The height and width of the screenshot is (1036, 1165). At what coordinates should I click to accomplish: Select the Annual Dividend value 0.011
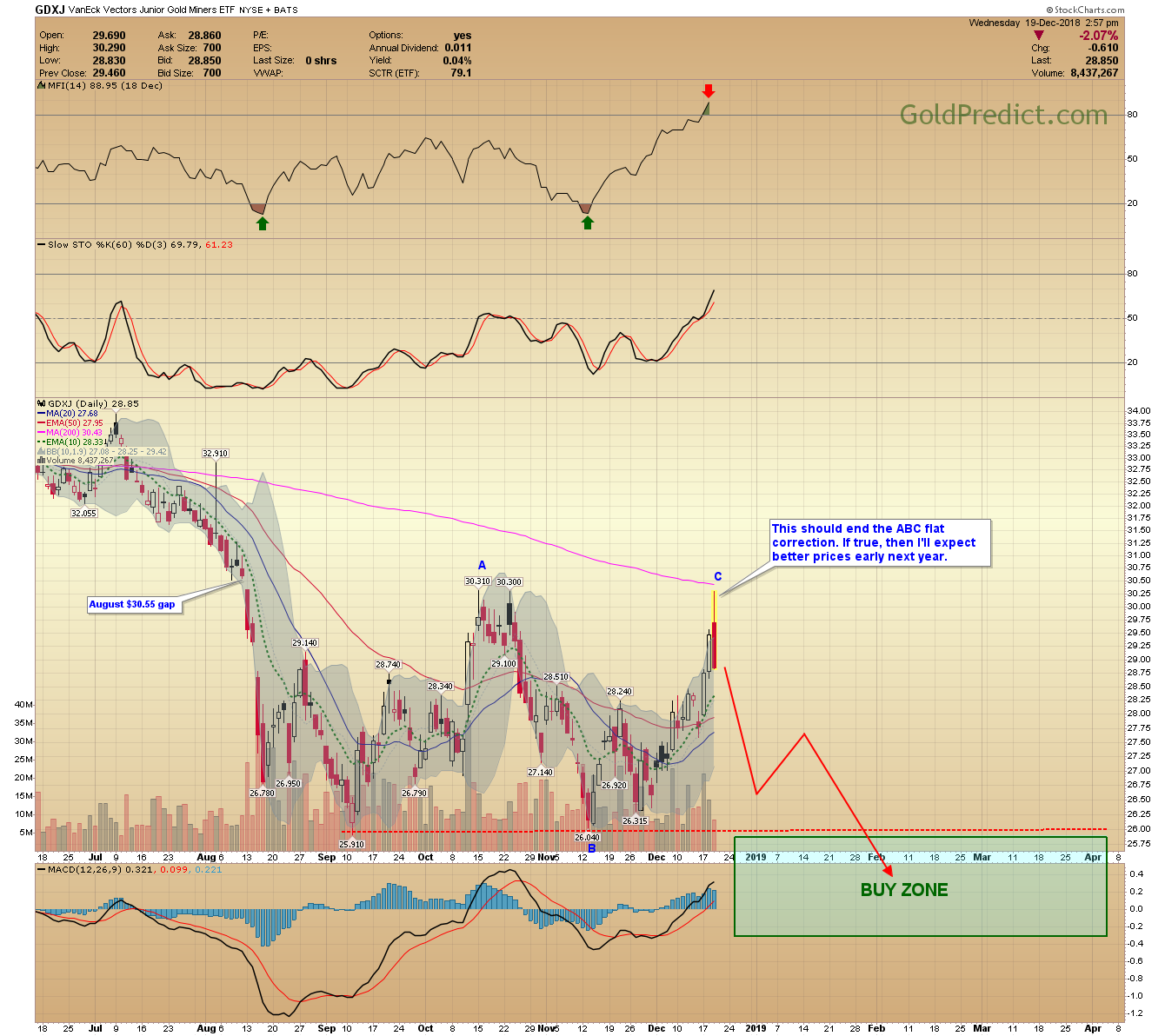coord(458,48)
